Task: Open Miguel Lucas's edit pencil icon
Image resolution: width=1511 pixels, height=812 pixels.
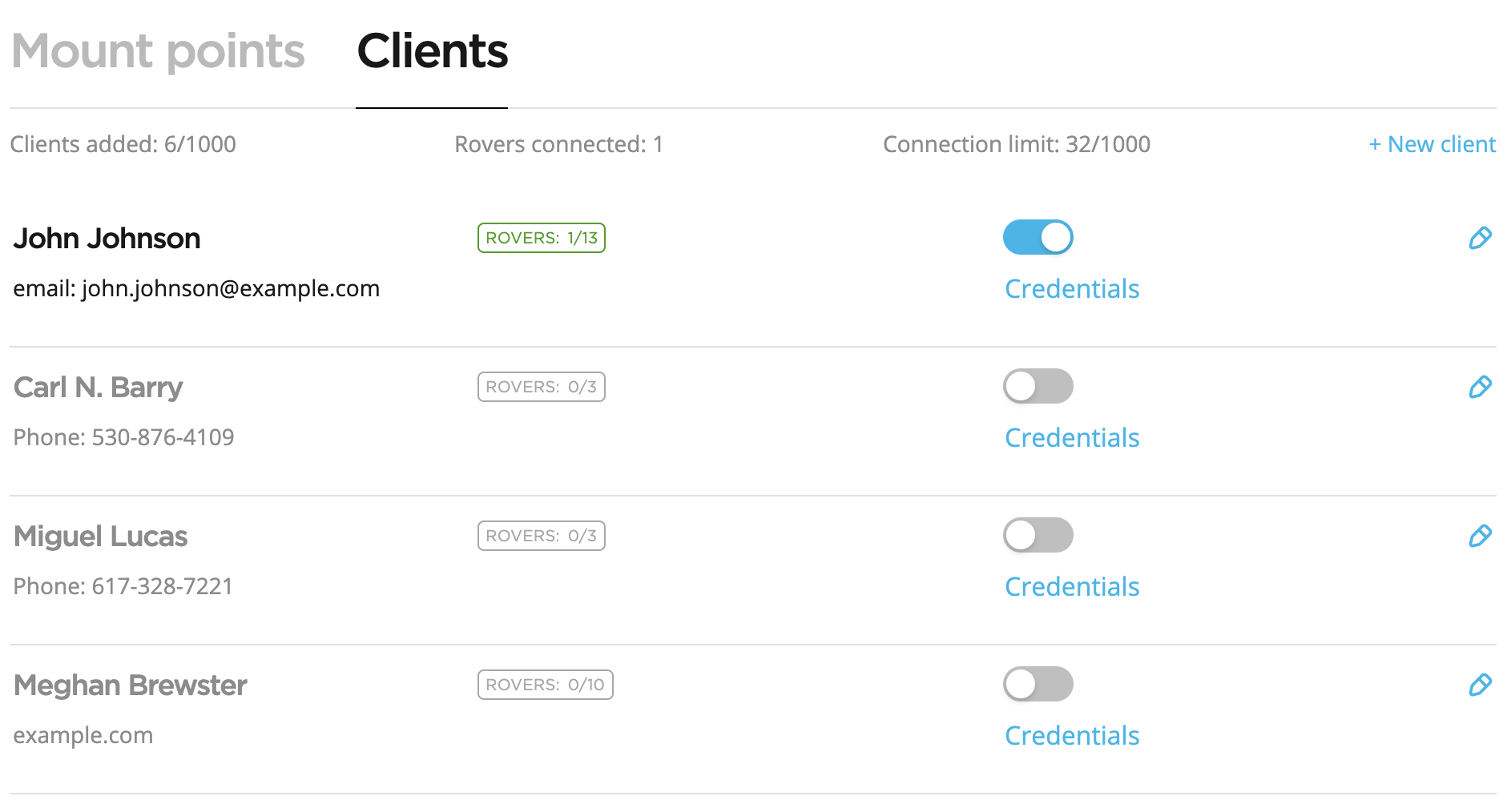Action: click(x=1481, y=536)
